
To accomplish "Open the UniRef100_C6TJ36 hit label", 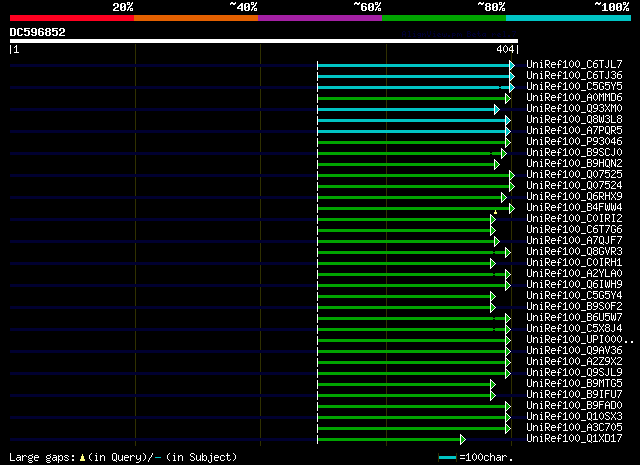I will (x=574, y=76).
